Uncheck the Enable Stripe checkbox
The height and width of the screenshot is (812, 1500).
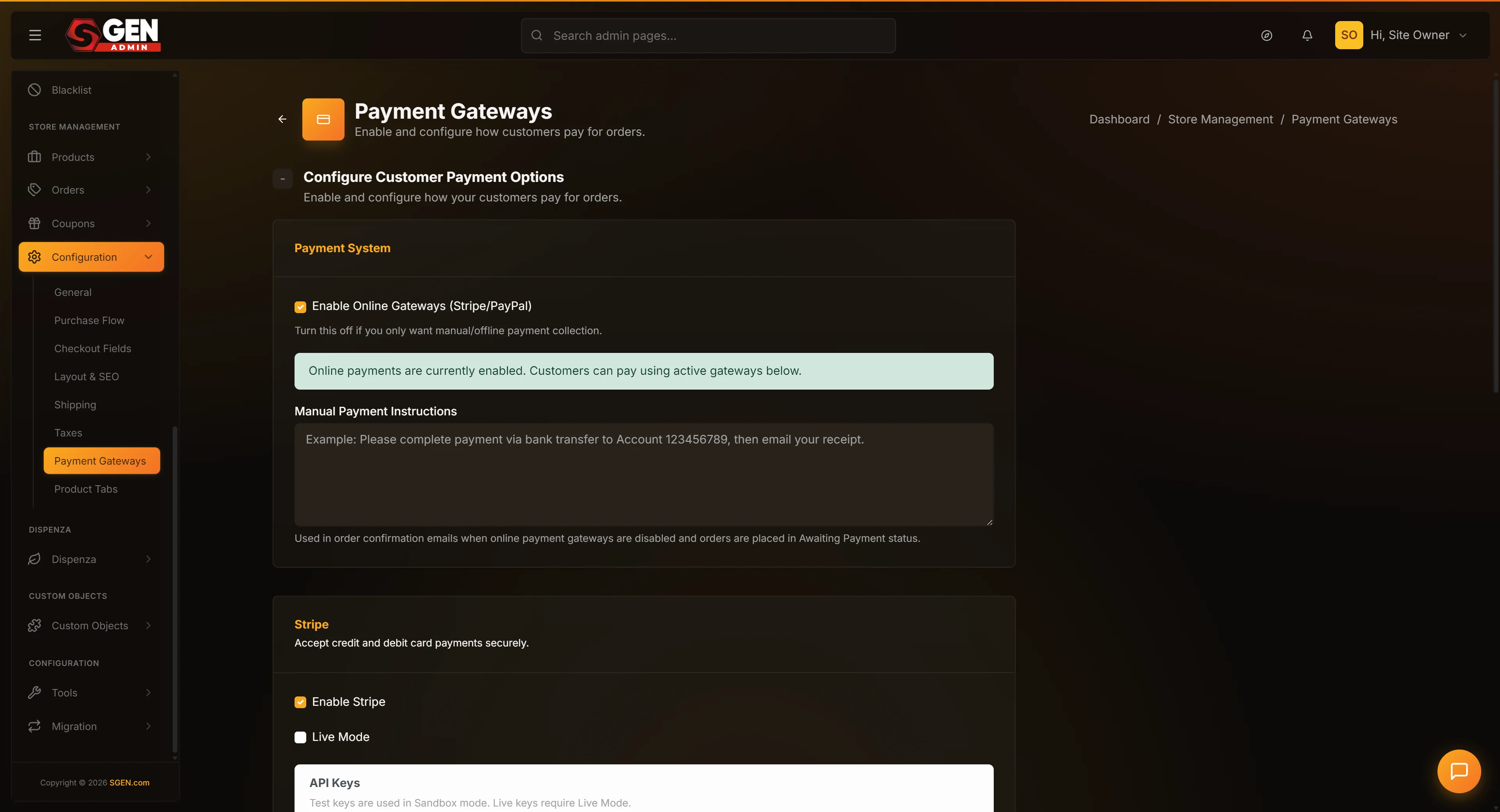point(300,703)
